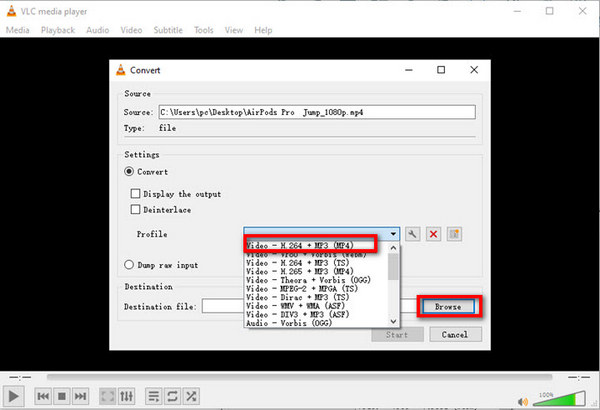Choose Video - Dirac + MP3 (TS) profile
This screenshot has width=600, height=410.
point(316,297)
